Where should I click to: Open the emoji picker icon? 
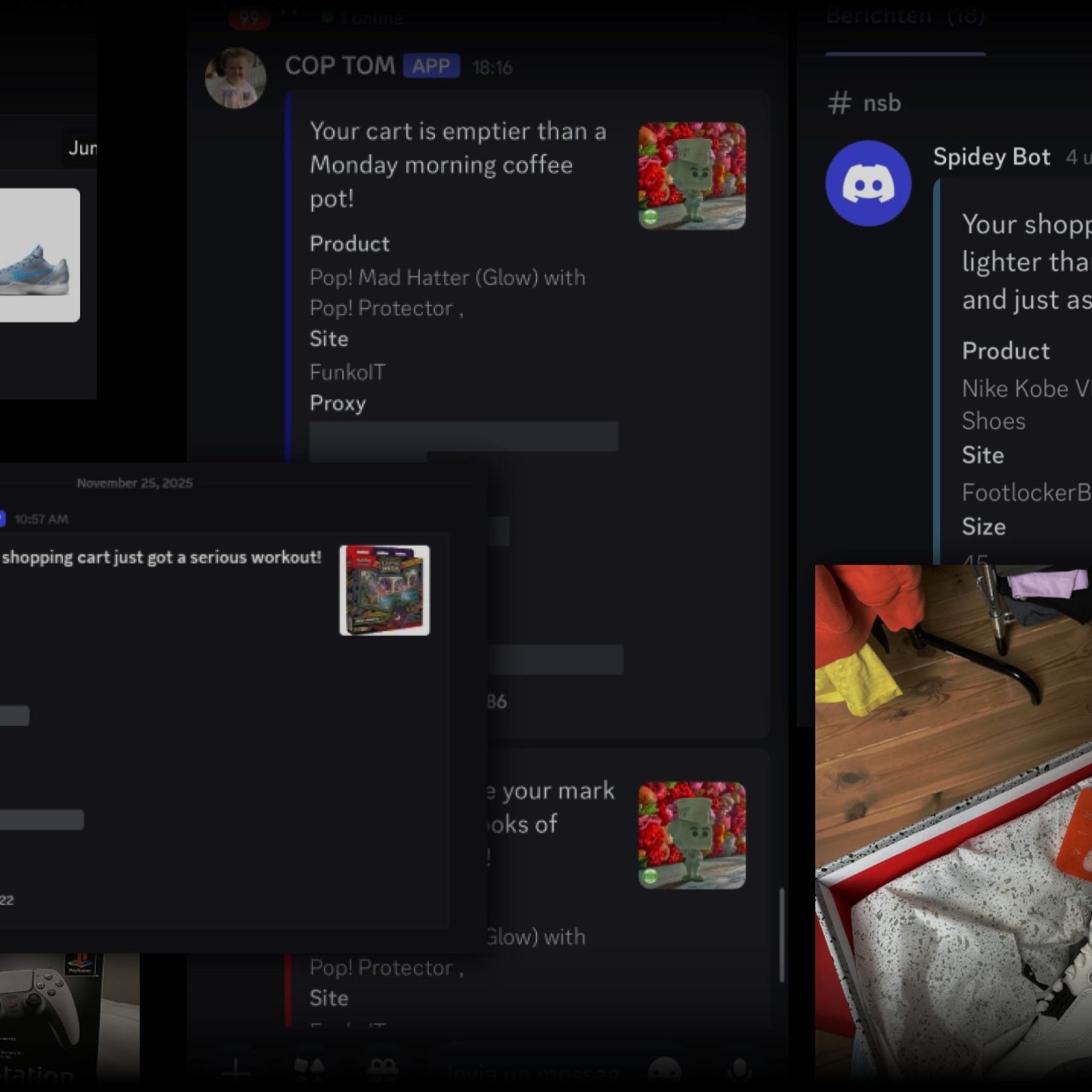[x=665, y=1071]
